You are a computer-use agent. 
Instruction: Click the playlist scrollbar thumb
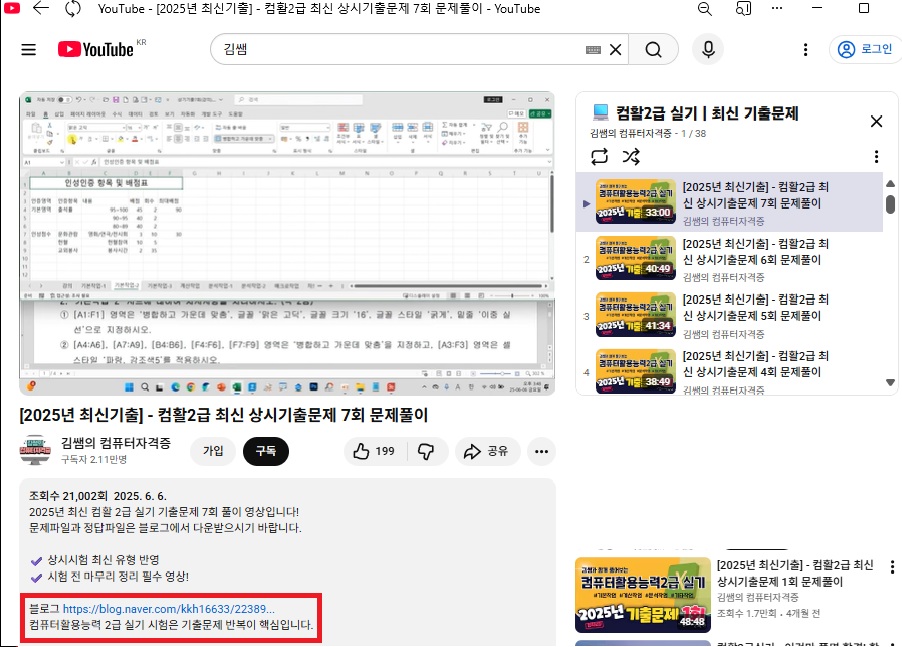pyautogui.click(x=890, y=204)
